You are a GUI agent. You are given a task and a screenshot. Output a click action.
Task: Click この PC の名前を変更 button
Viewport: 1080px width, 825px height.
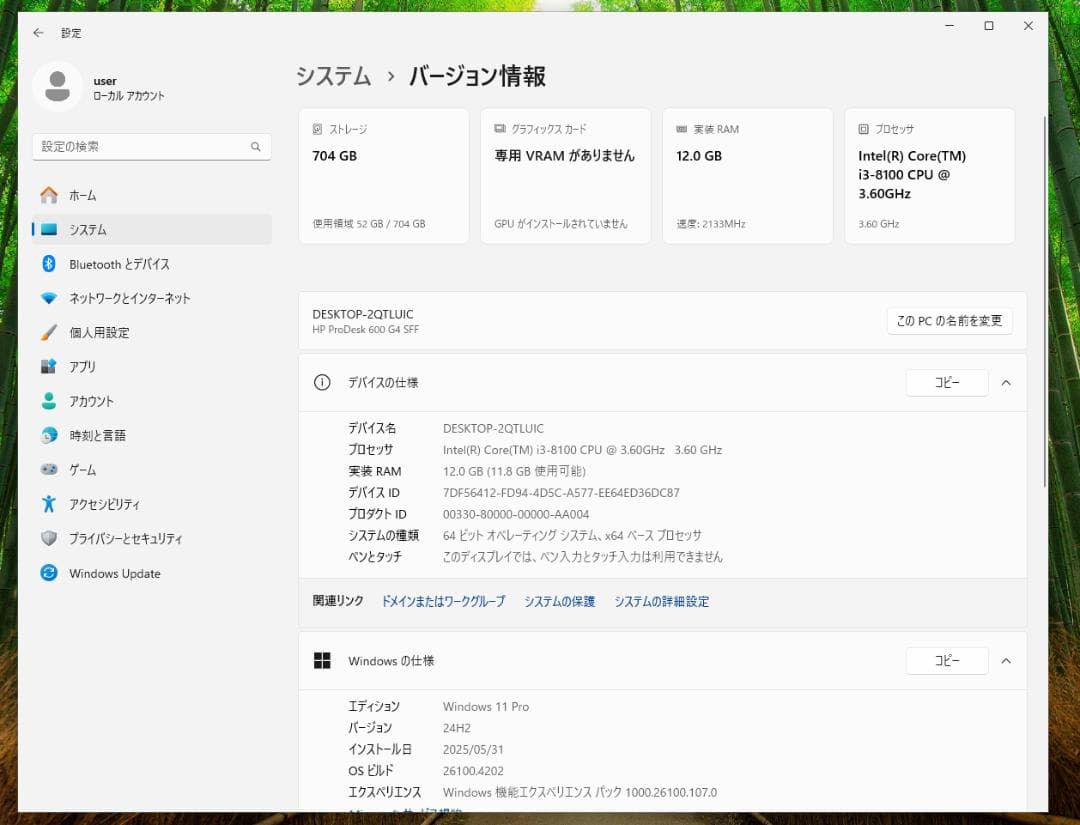(948, 321)
